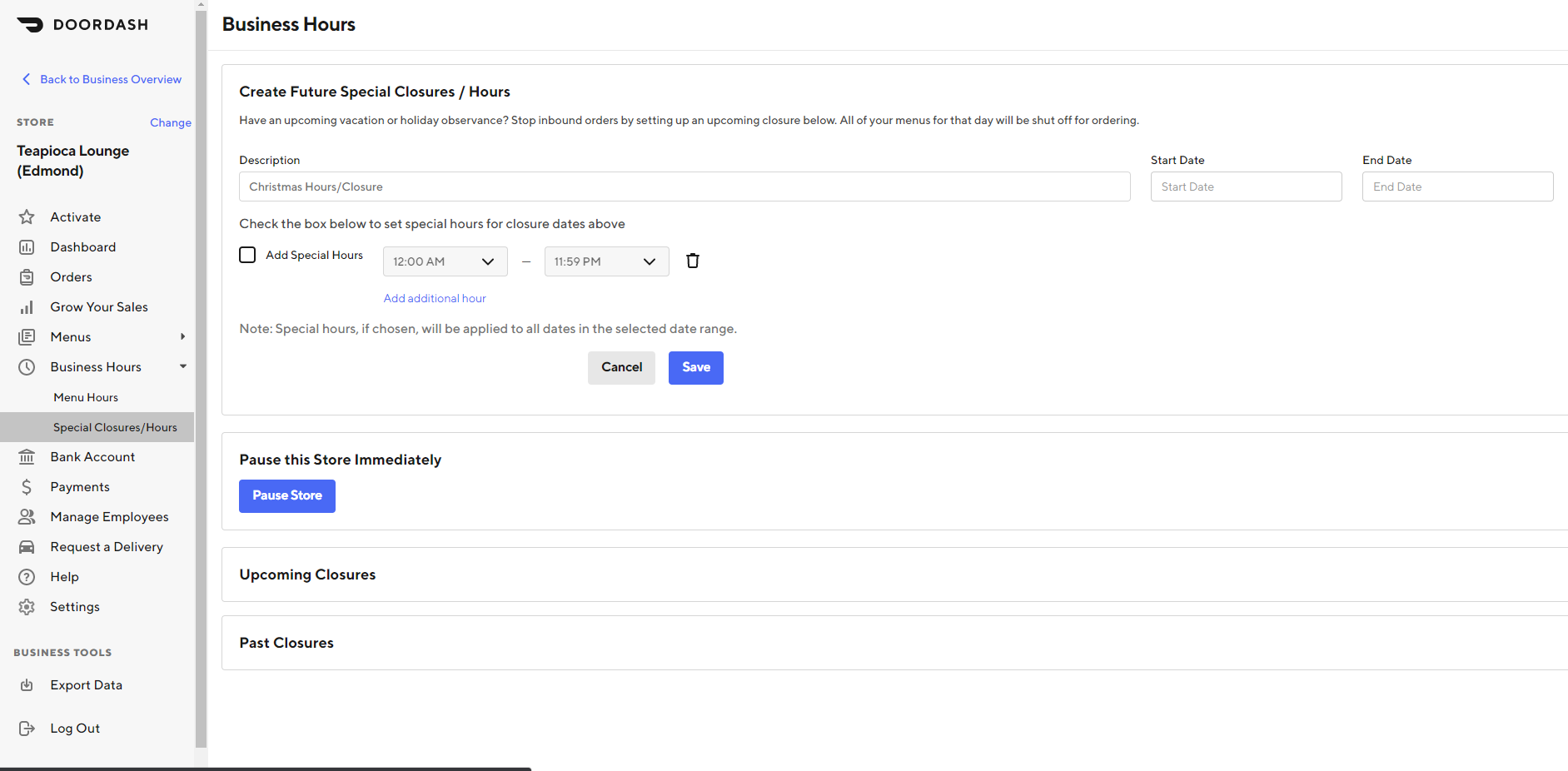Select Special Closures/Hours sidebar item

pyautogui.click(x=97, y=427)
